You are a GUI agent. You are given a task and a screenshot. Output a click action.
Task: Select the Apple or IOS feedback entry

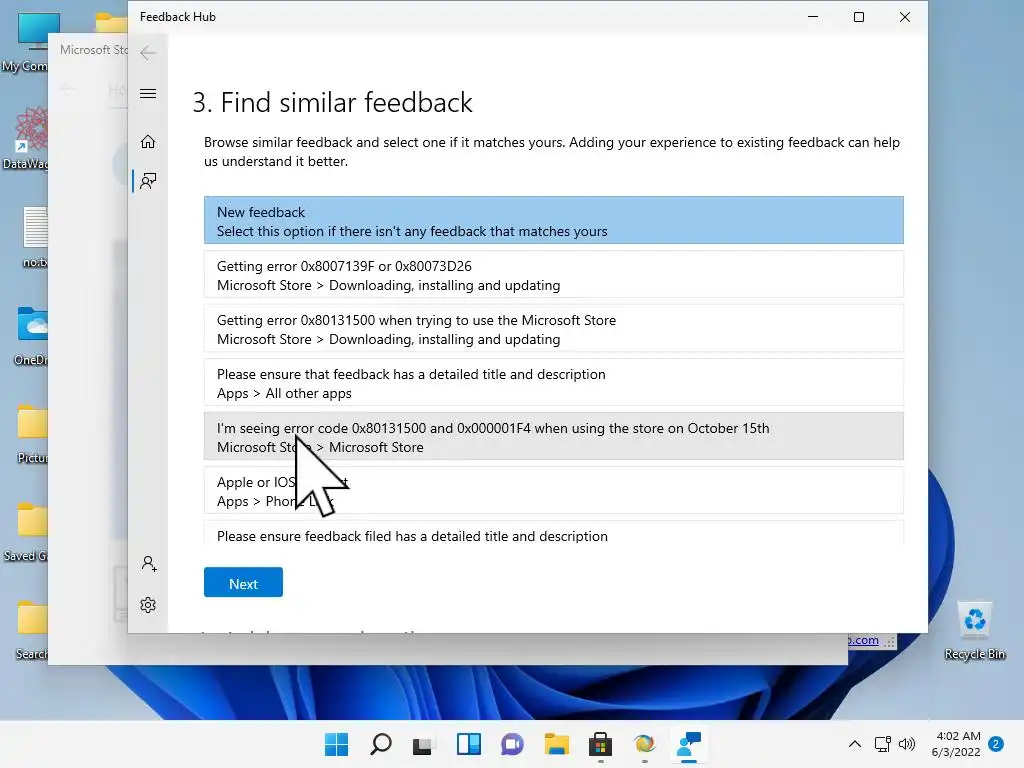click(554, 491)
